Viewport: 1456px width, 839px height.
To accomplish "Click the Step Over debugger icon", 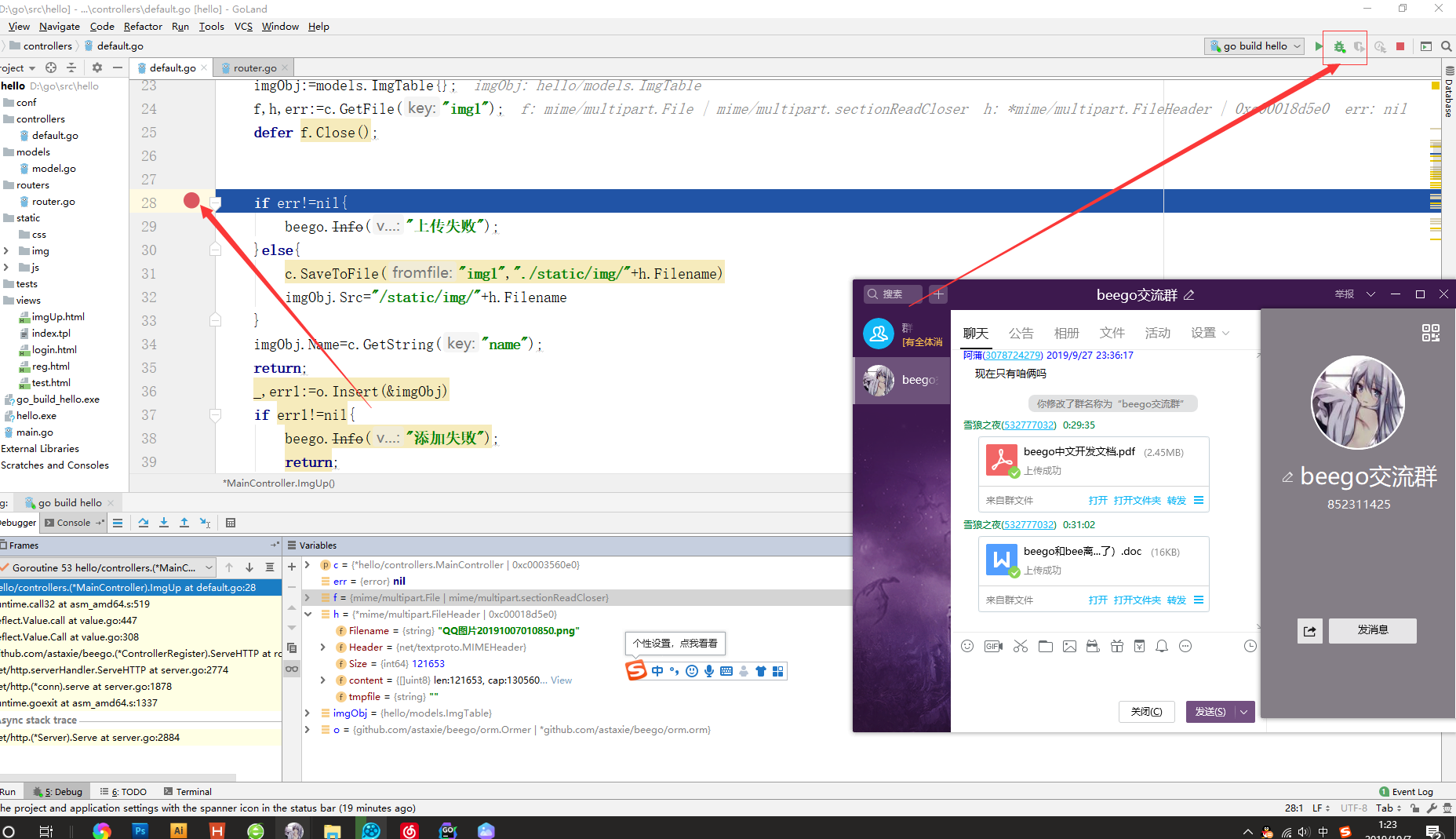I will [x=144, y=523].
